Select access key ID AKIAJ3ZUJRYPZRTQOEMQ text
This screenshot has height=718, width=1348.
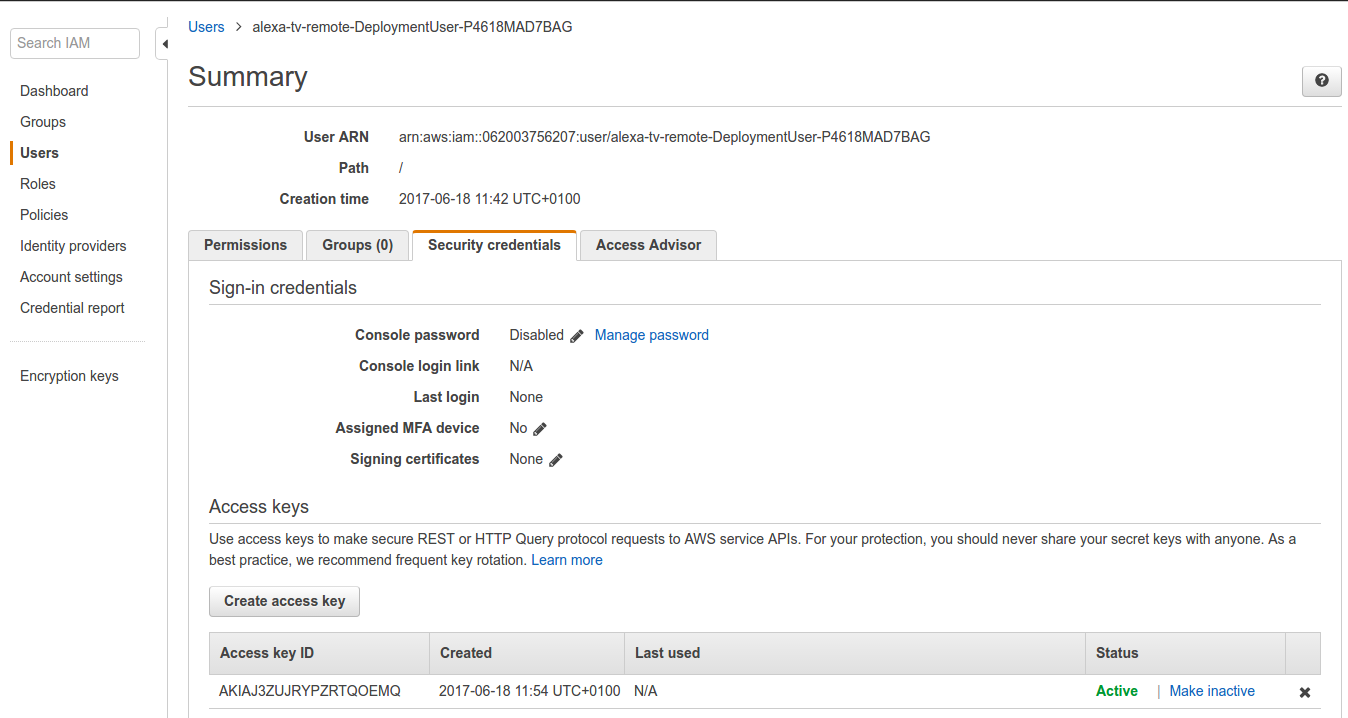point(310,691)
